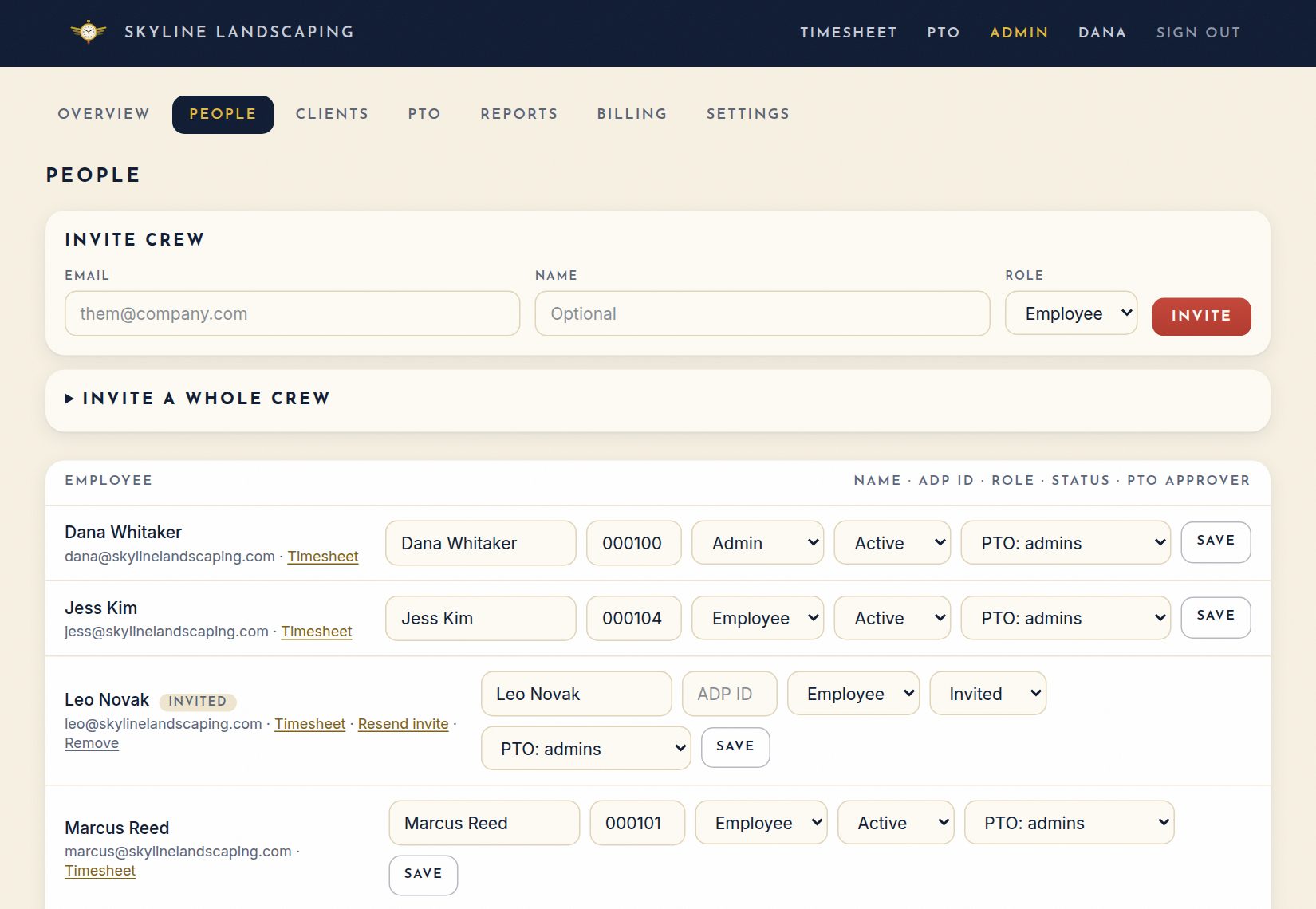Open Marcus Reed's Employee role dropdown
1316x909 pixels.
(762, 823)
